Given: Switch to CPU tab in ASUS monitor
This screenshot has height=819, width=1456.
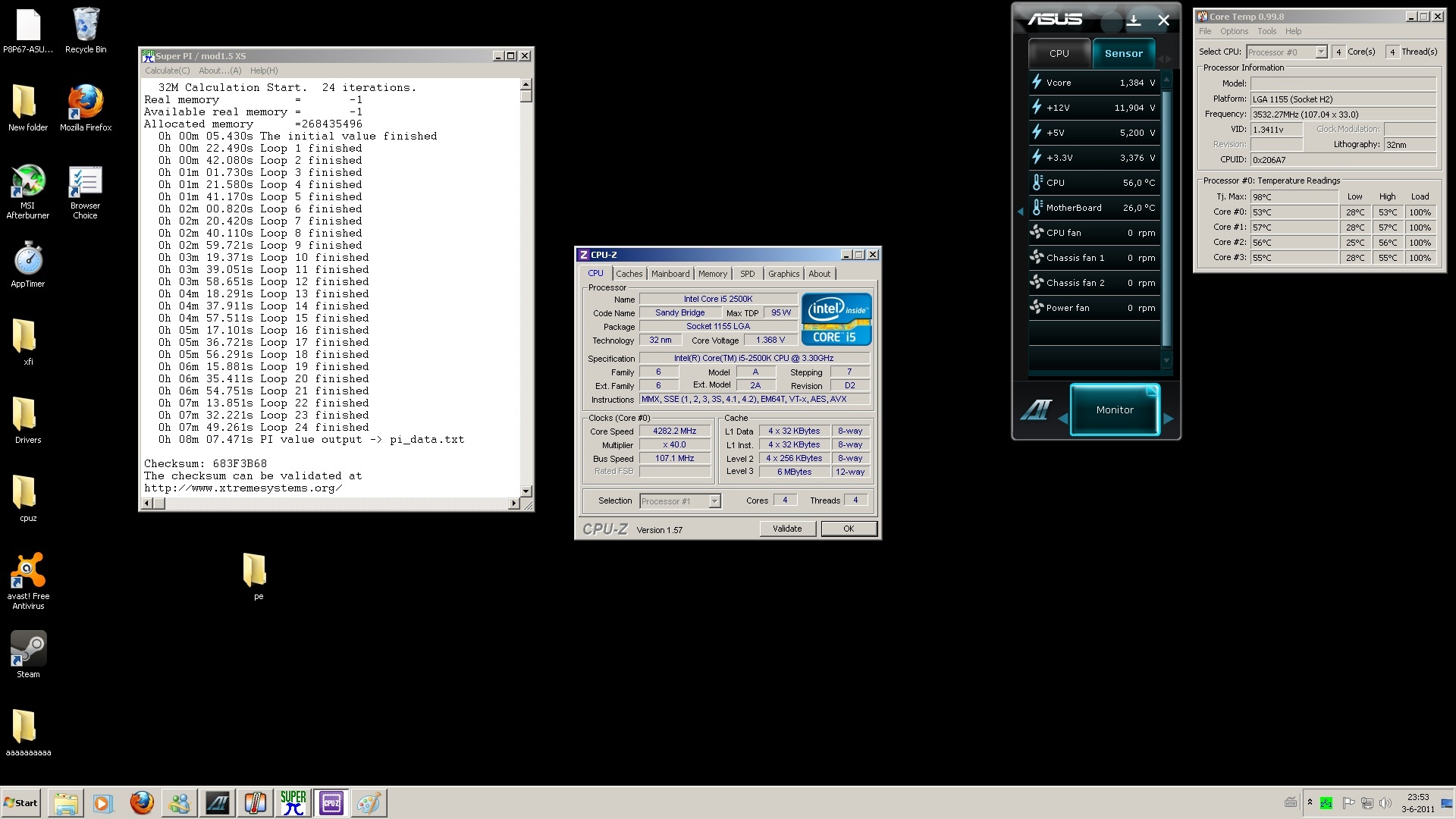Looking at the screenshot, I should tap(1059, 53).
